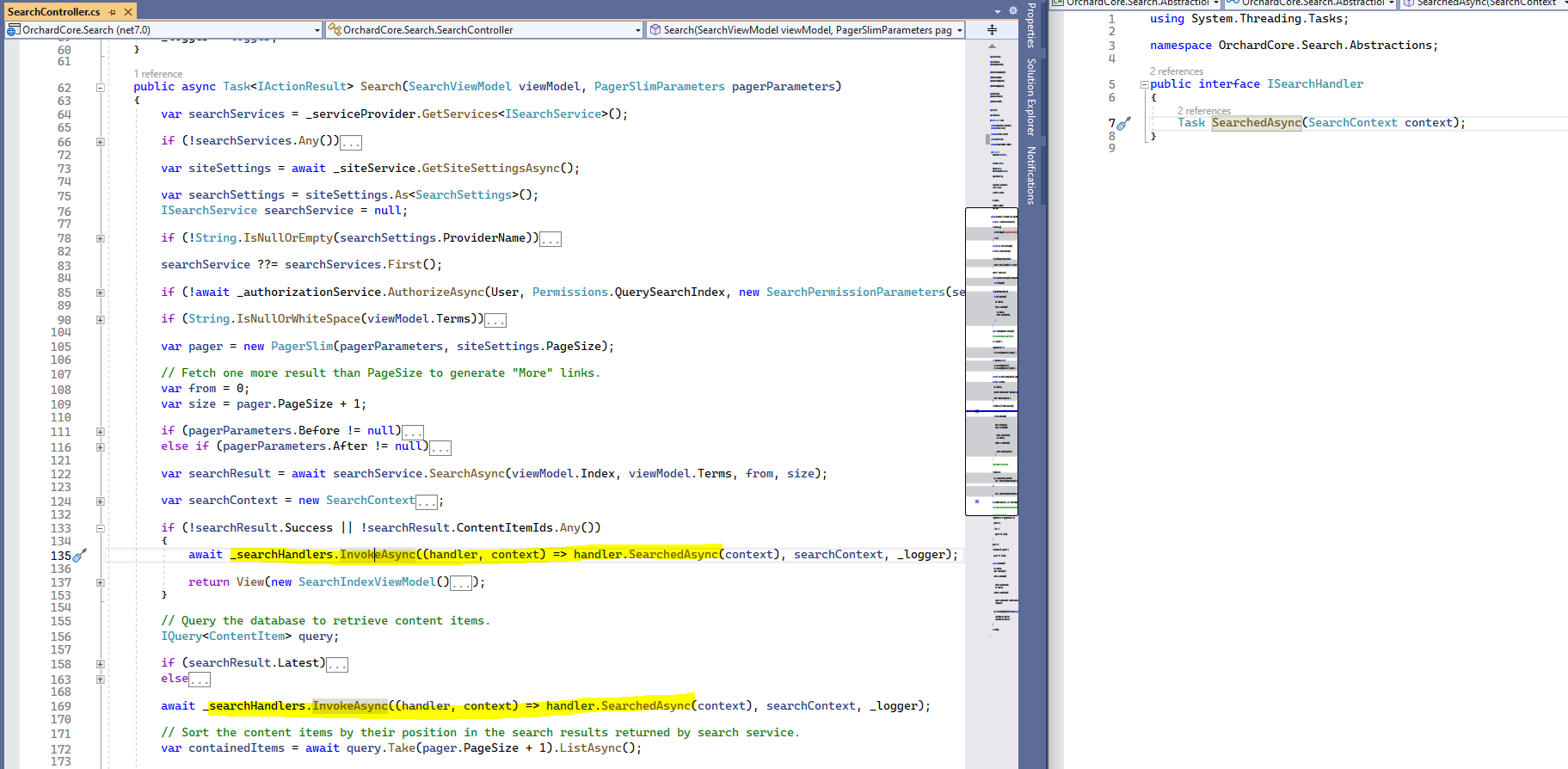Screen dimensions: 1568x769
Task: Open the Notifications side tab
Action: (1030, 175)
